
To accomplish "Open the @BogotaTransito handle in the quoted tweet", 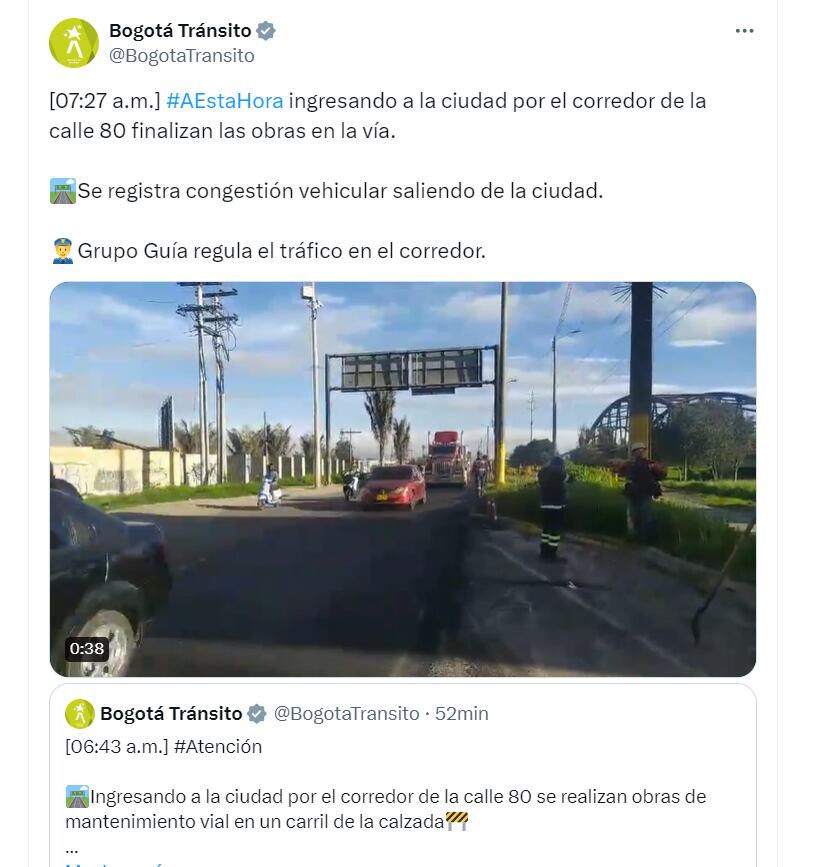I will (x=346, y=714).
